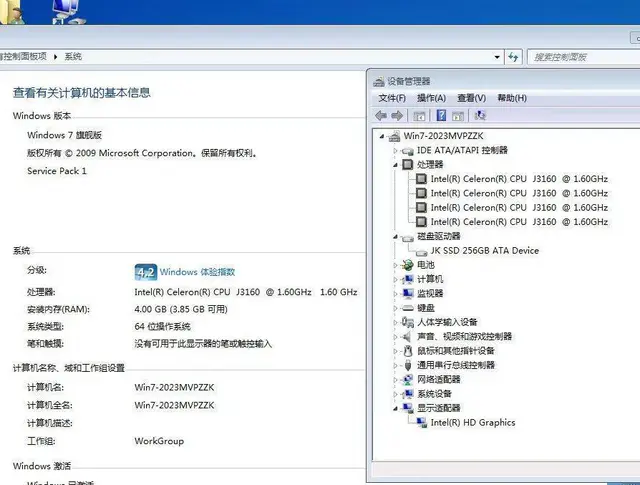640x485 pixels.
Task: Click the 计算机 computer icon in tree
Action: 407,280
